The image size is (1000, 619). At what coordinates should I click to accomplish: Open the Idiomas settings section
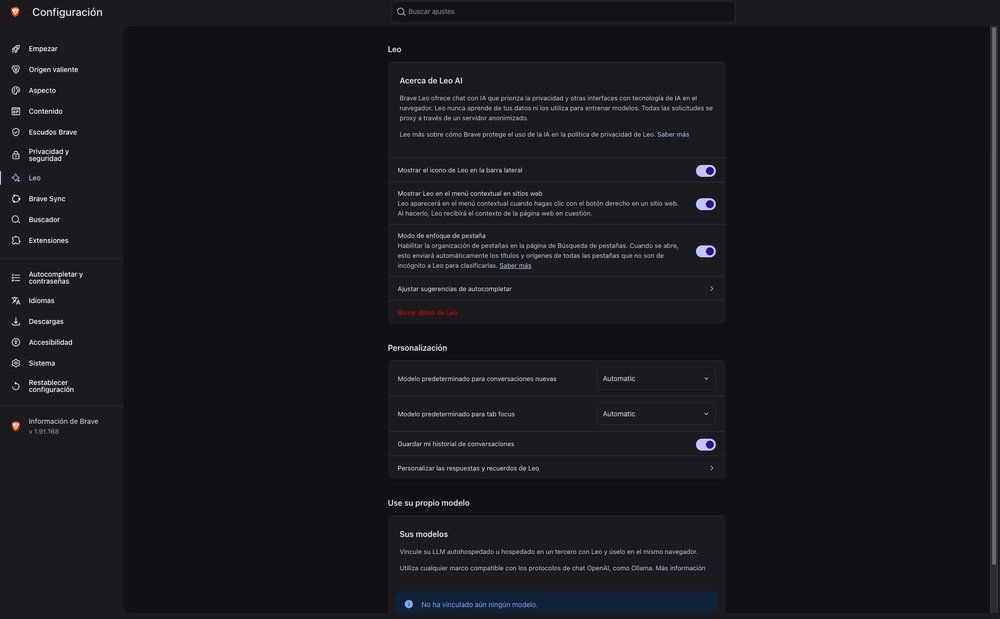pos(41,301)
